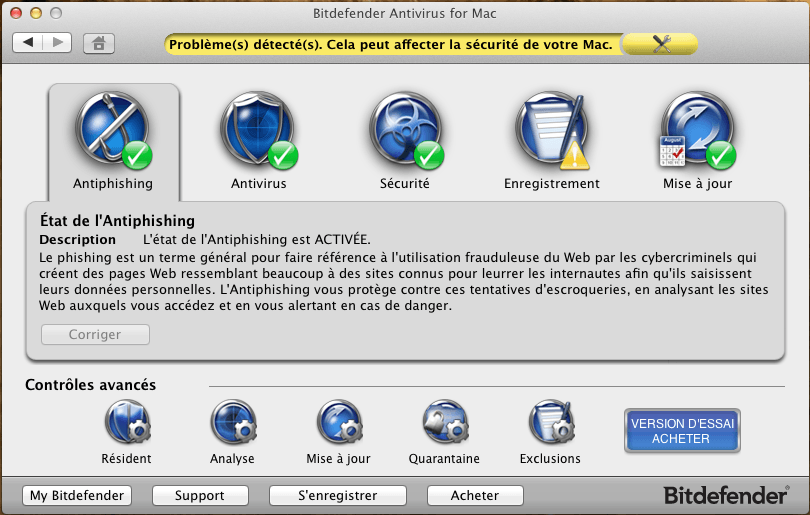
Task: Click the home toolbar icon
Action: click(99, 43)
